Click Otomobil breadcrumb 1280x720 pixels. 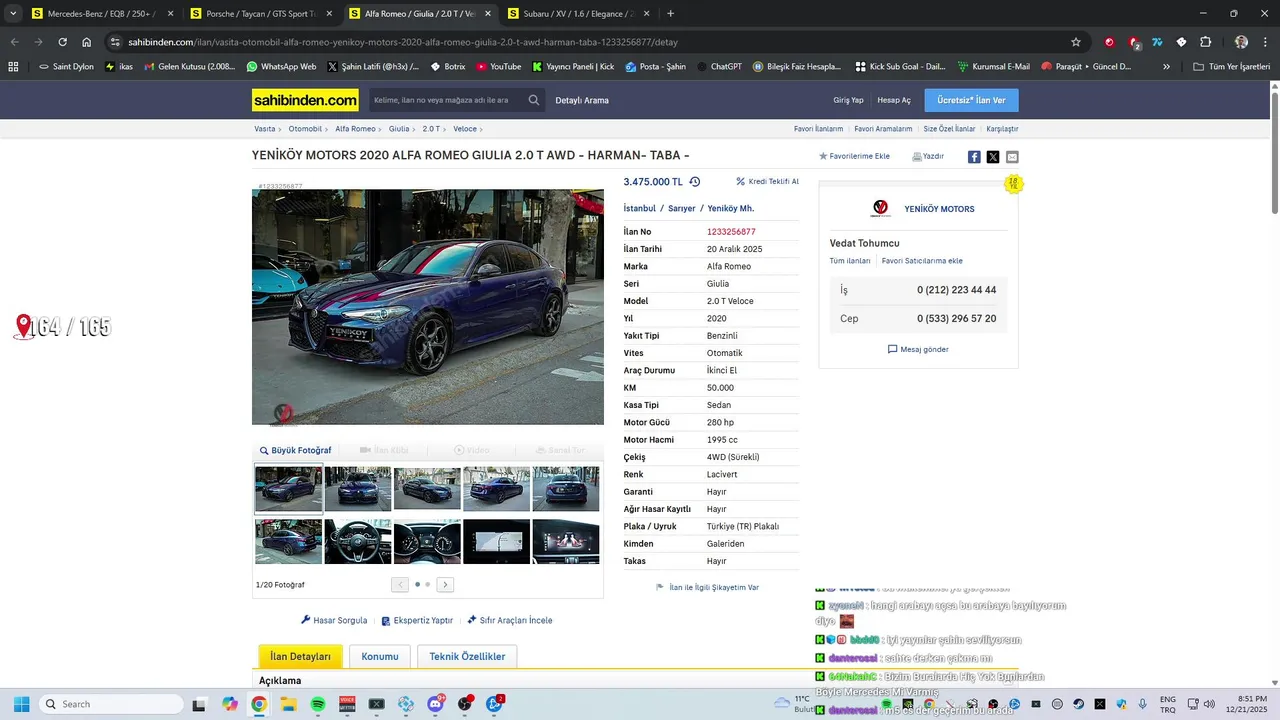click(305, 129)
